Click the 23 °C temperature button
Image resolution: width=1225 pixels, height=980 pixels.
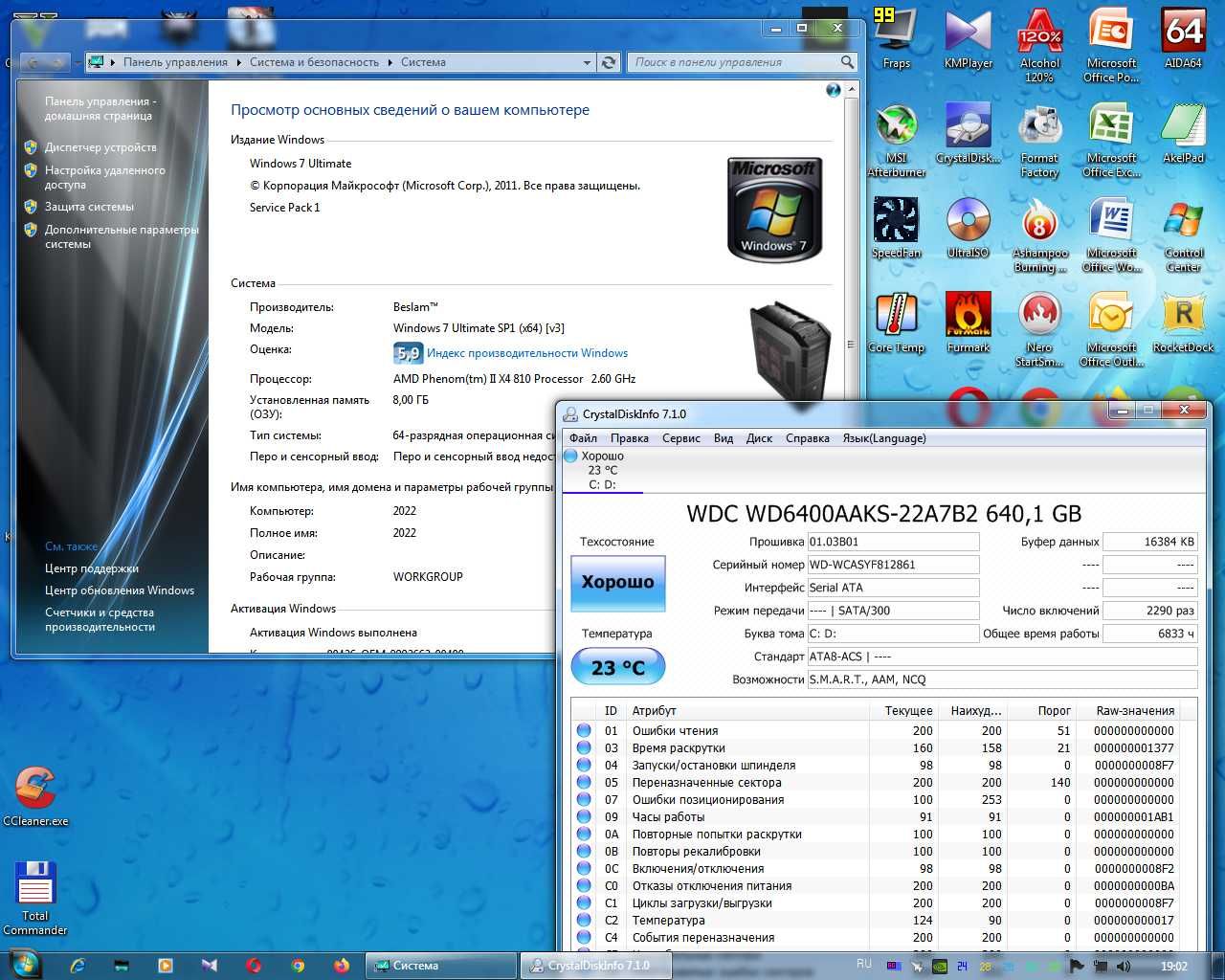(x=617, y=667)
